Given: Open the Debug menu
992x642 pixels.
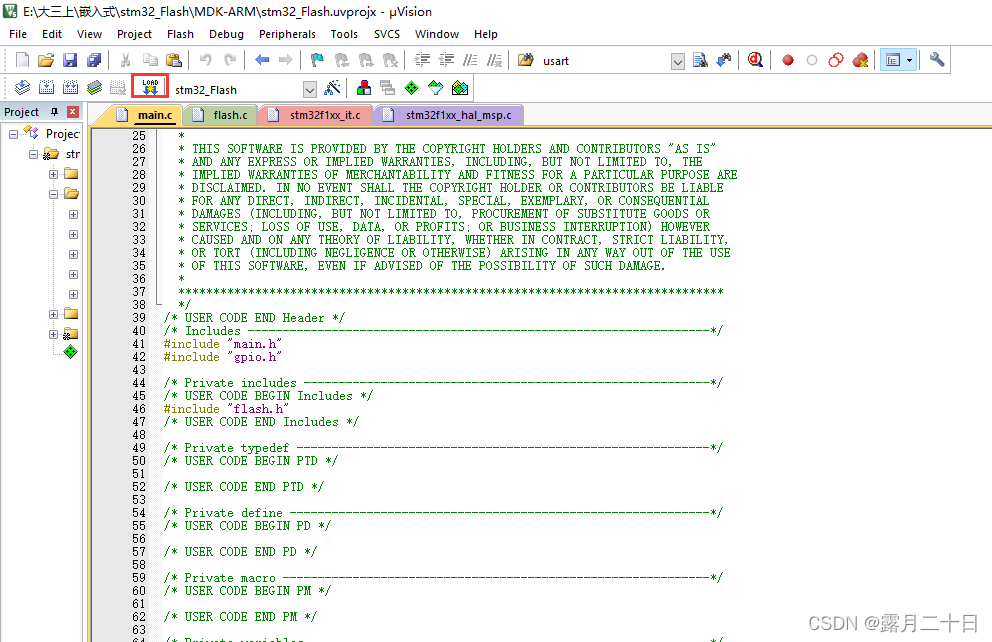Looking at the screenshot, I should click(226, 34).
